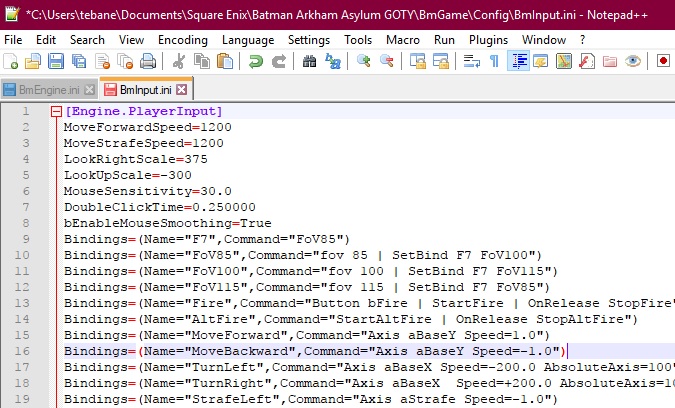The width and height of the screenshot is (675, 408).
Task: Switch to the BmEngine.ini tab
Action: click(49, 90)
